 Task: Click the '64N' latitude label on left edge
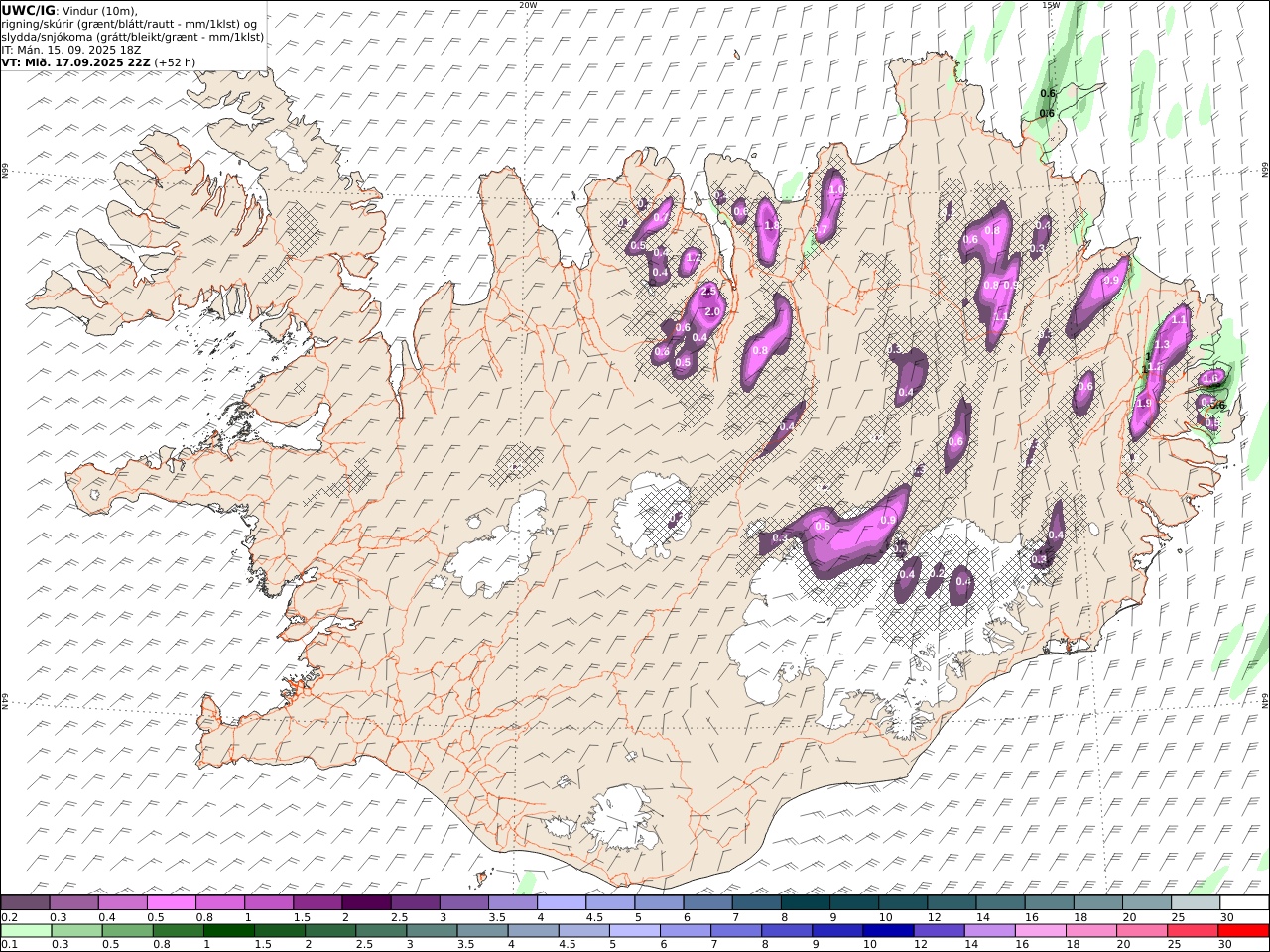[5, 700]
